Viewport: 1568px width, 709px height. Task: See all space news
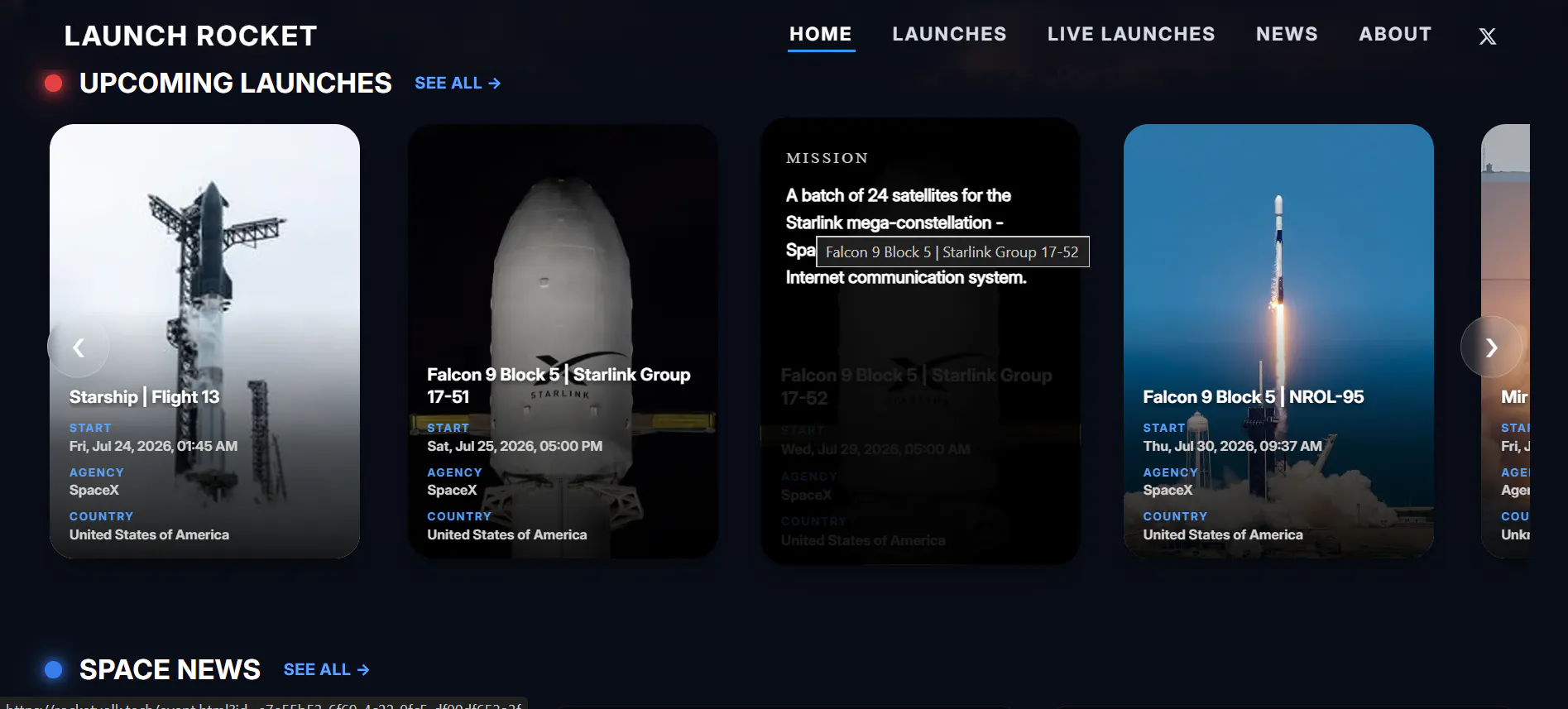pyautogui.click(x=327, y=669)
